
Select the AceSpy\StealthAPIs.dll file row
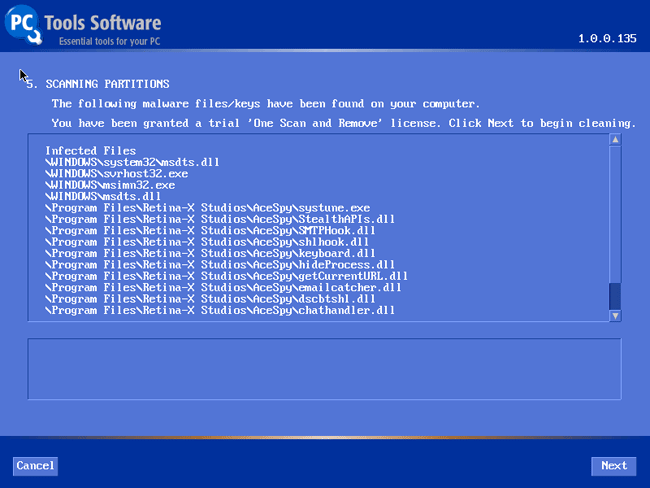click(x=220, y=219)
